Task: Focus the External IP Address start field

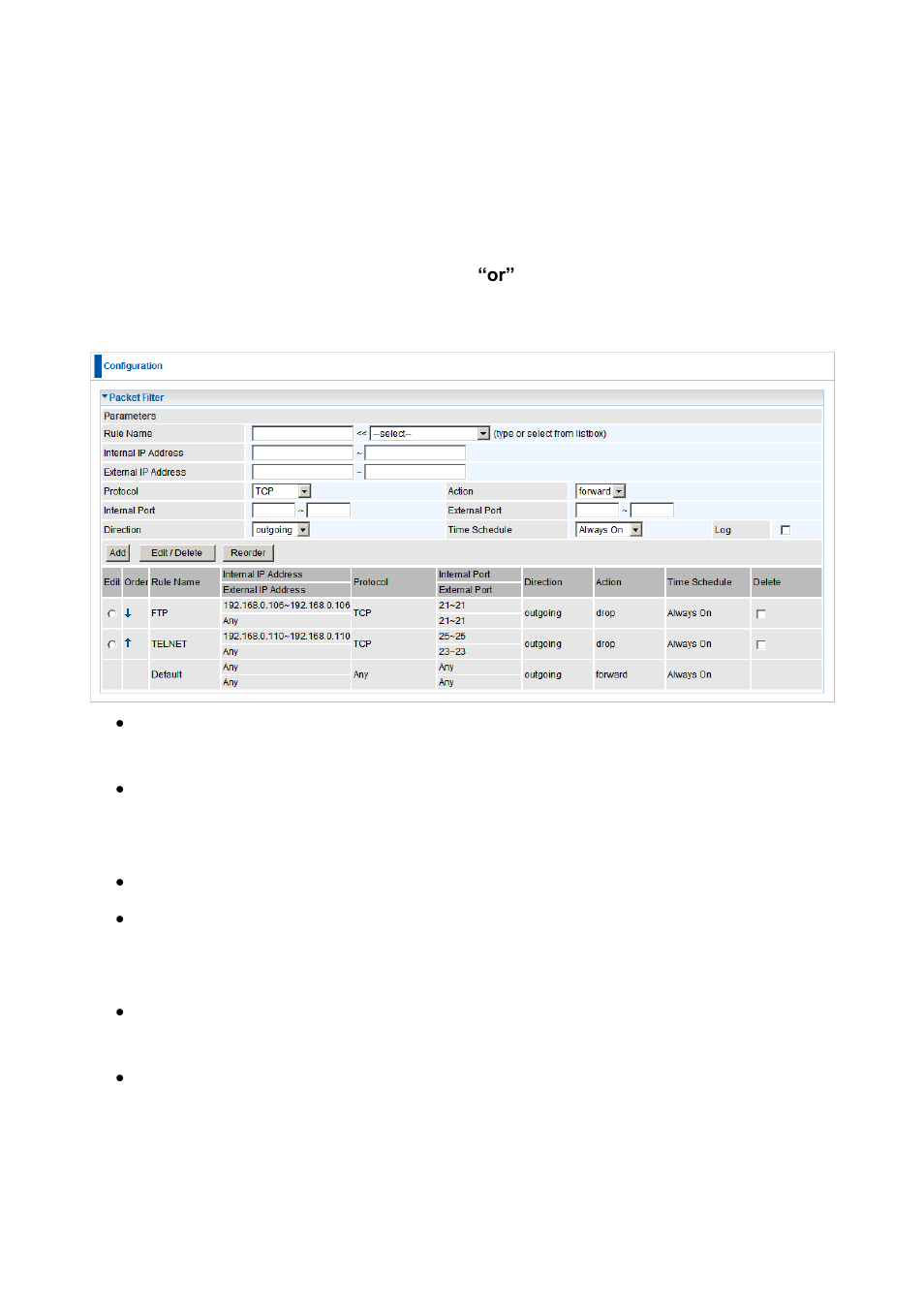Action: tap(302, 472)
